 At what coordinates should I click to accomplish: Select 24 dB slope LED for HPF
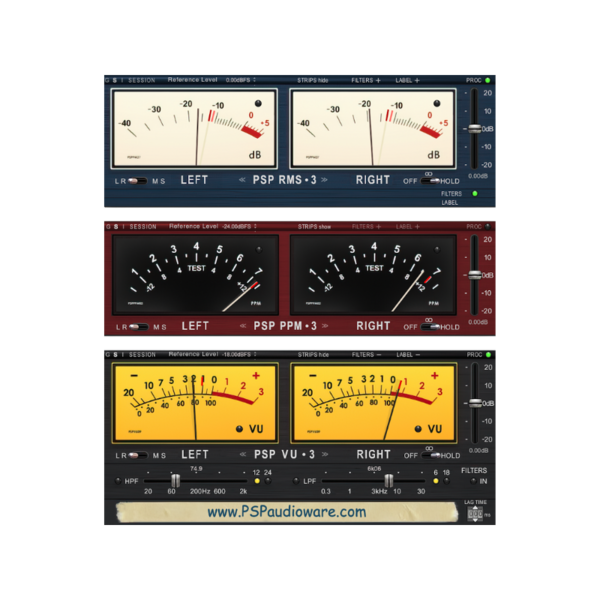(268, 481)
